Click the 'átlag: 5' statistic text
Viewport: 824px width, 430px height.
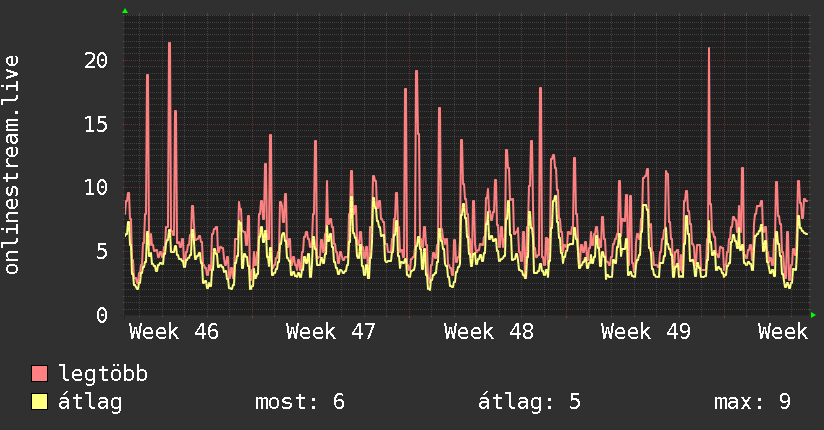[x=529, y=402]
